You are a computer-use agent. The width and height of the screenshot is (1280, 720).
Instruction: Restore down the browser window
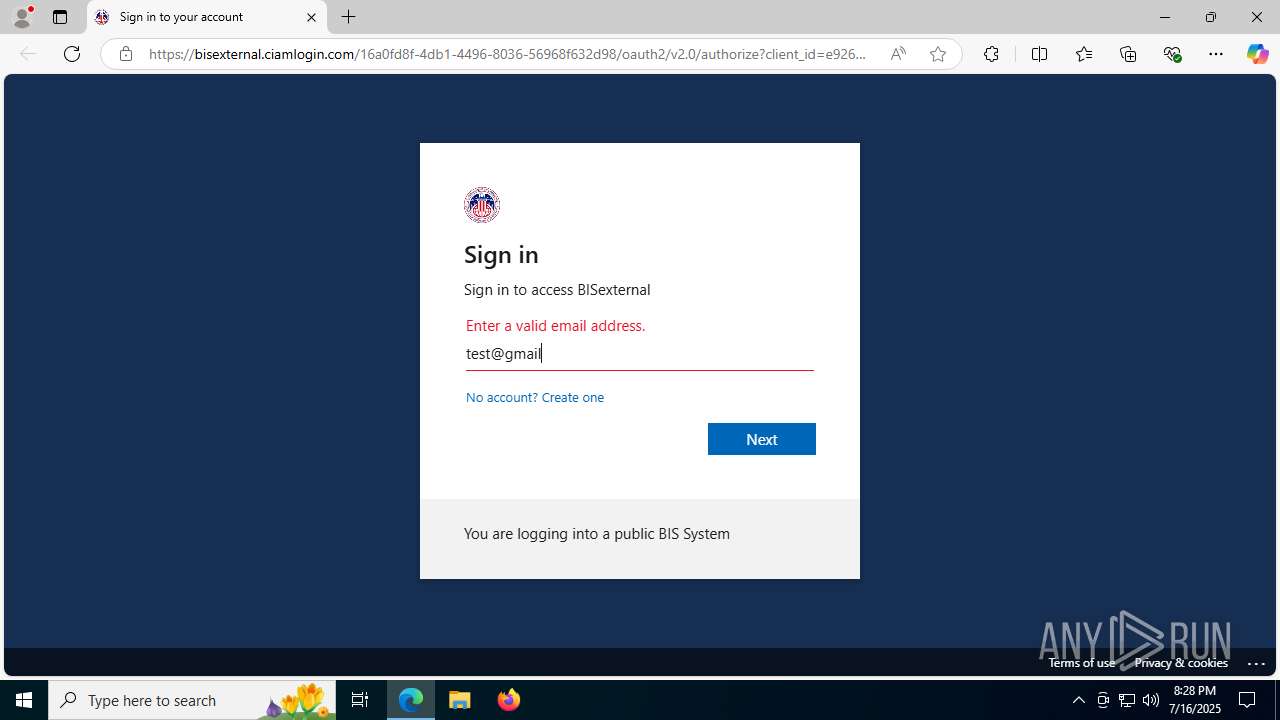coord(1210,17)
